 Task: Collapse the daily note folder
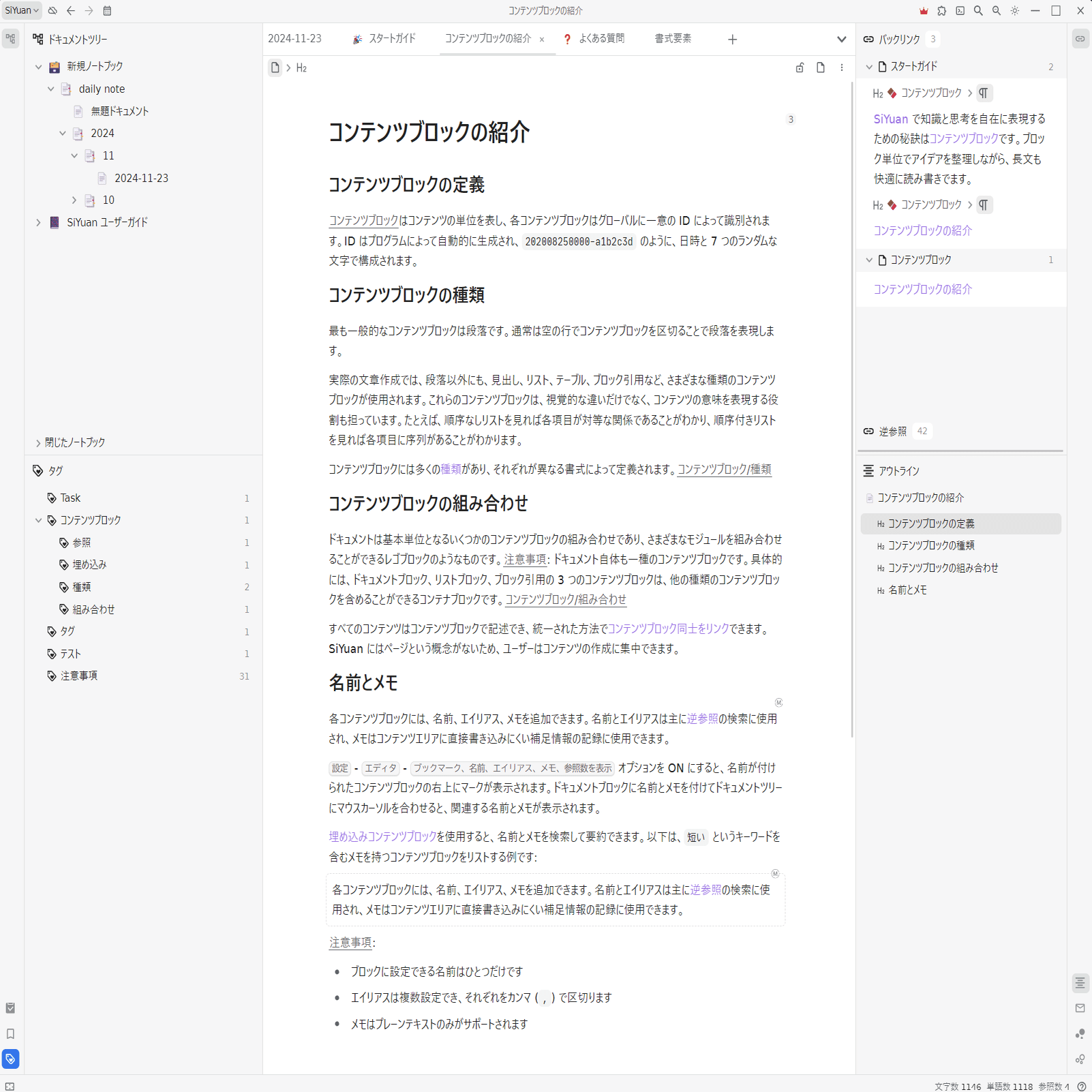coord(50,89)
